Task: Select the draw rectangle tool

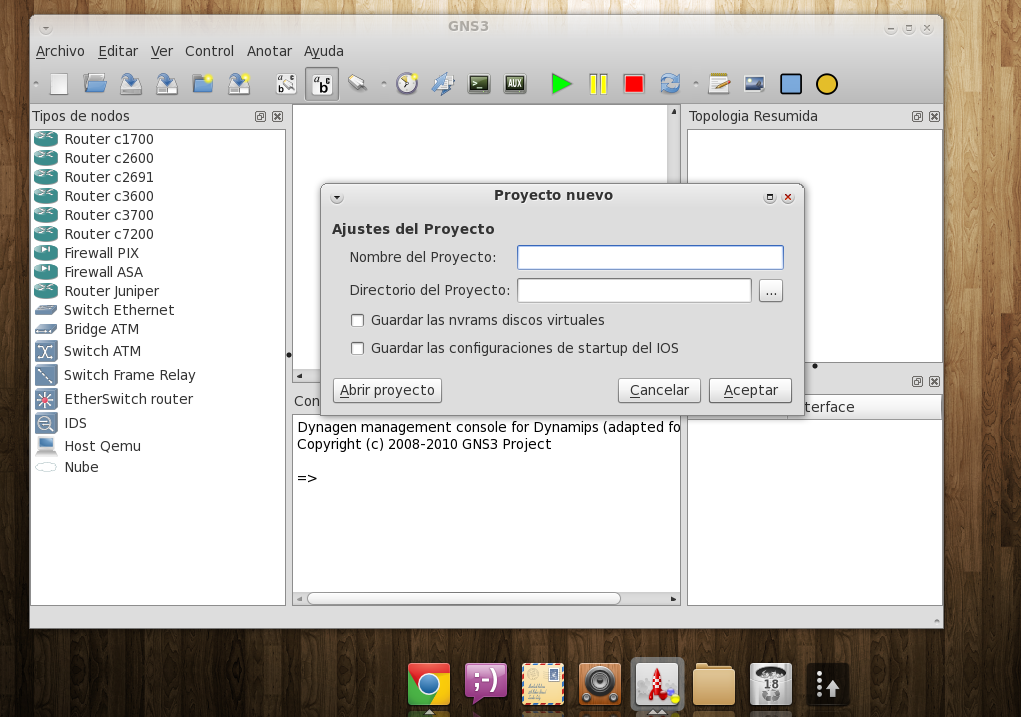Action: pyautogui.click(x=791, y=84)
